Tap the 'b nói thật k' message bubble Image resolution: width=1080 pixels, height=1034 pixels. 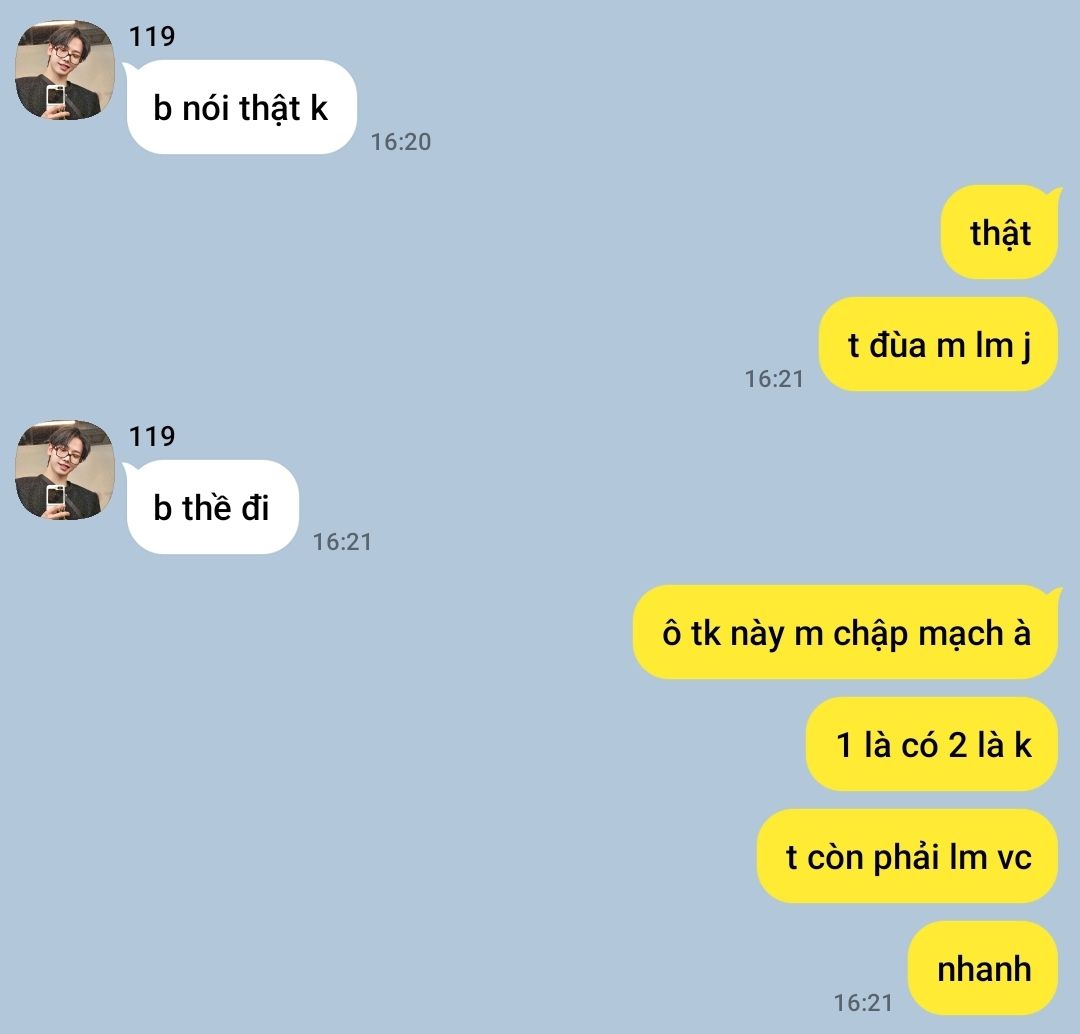click(241, 107)
